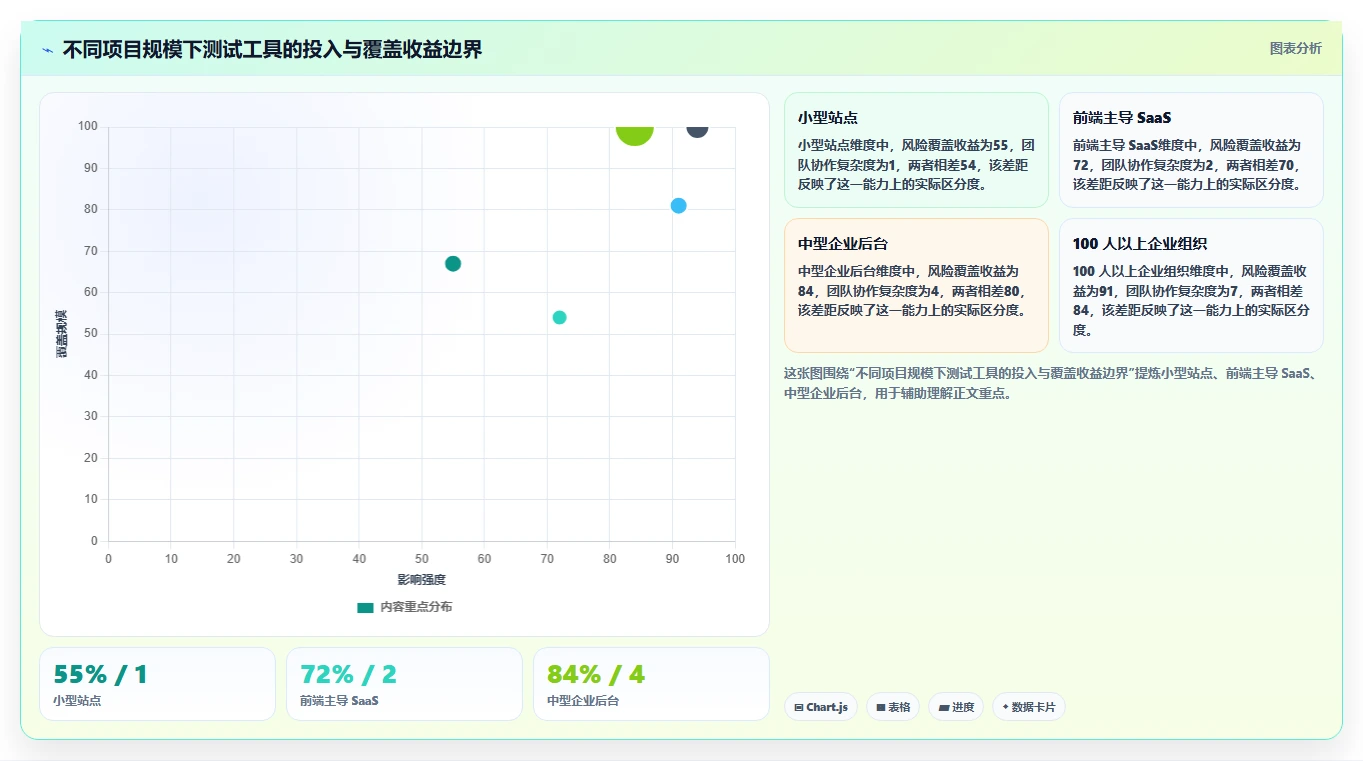
Task: Click the 55% / 1 stat card
Action: pyautogui.click(x=157, y=684)
